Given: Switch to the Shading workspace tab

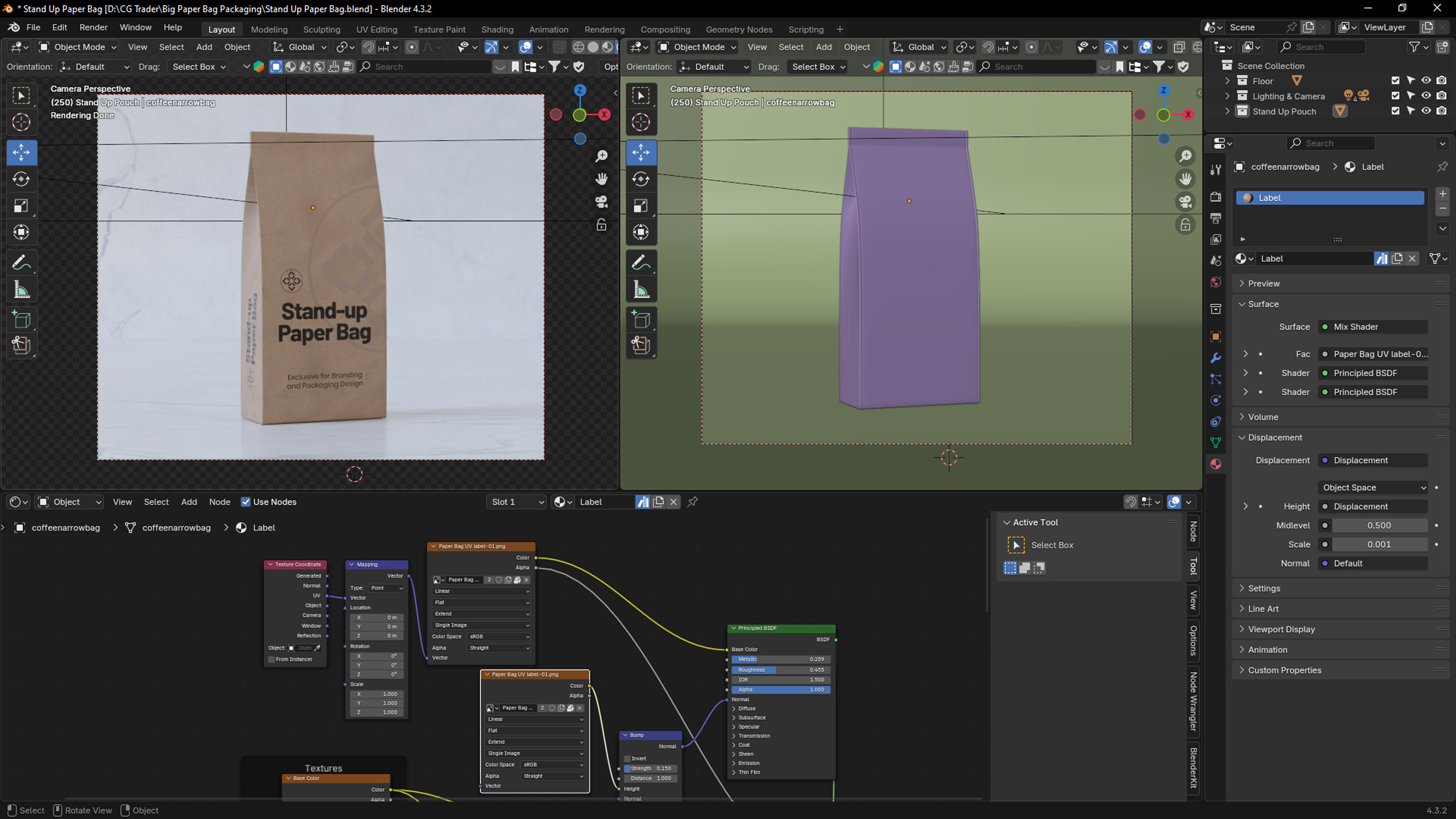Looking at the screenshot, I should [x=497, y=30].
